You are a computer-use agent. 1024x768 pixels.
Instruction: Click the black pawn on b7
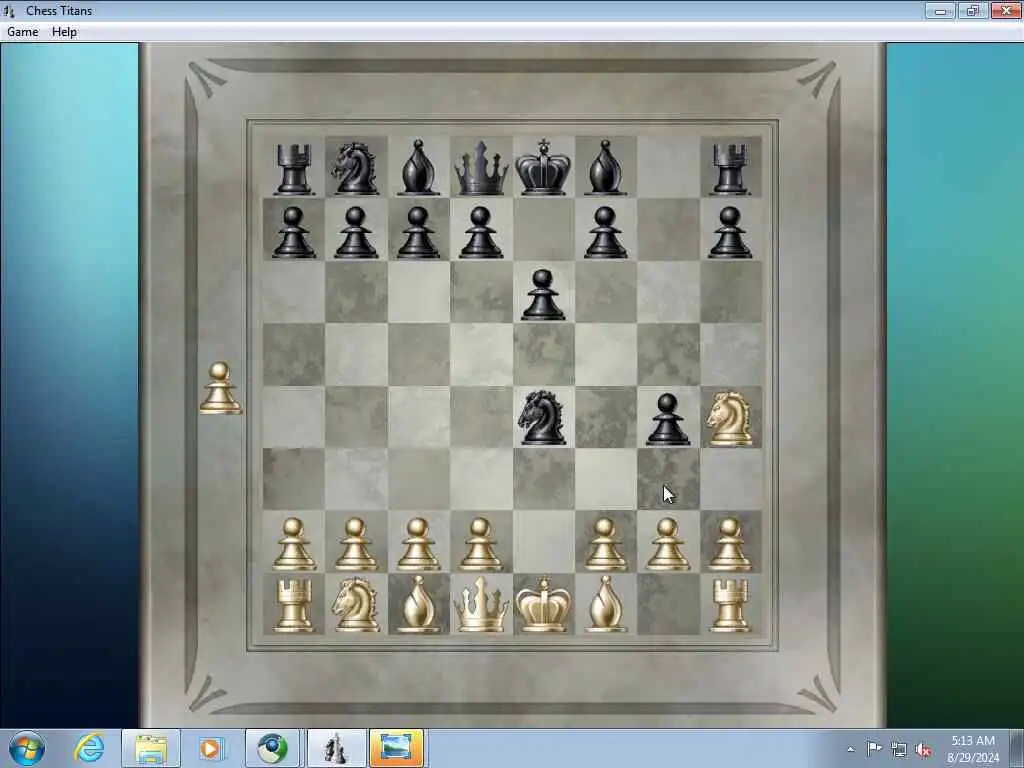click(355, 232)
